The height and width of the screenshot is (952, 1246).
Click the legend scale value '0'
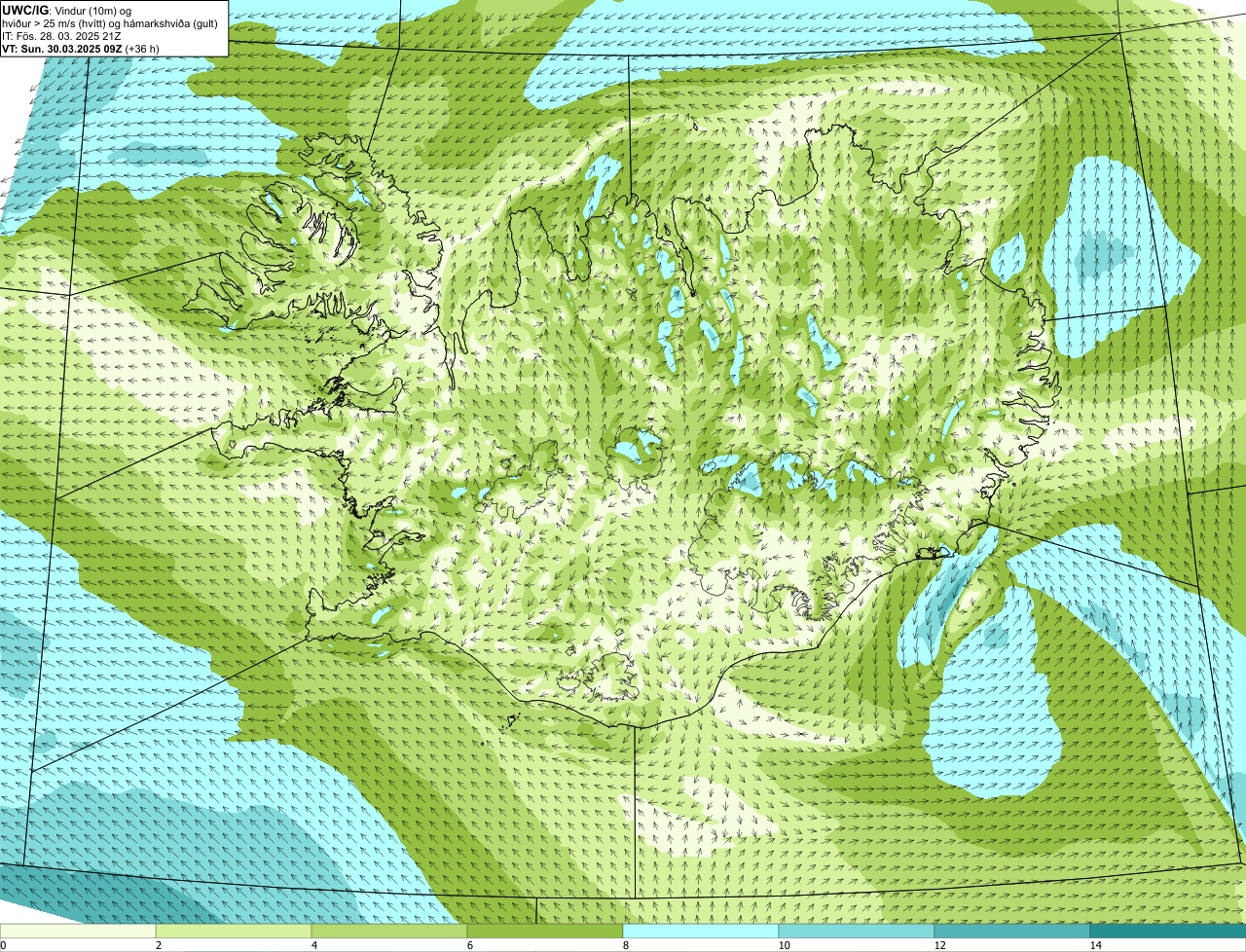tap(3, 945)
